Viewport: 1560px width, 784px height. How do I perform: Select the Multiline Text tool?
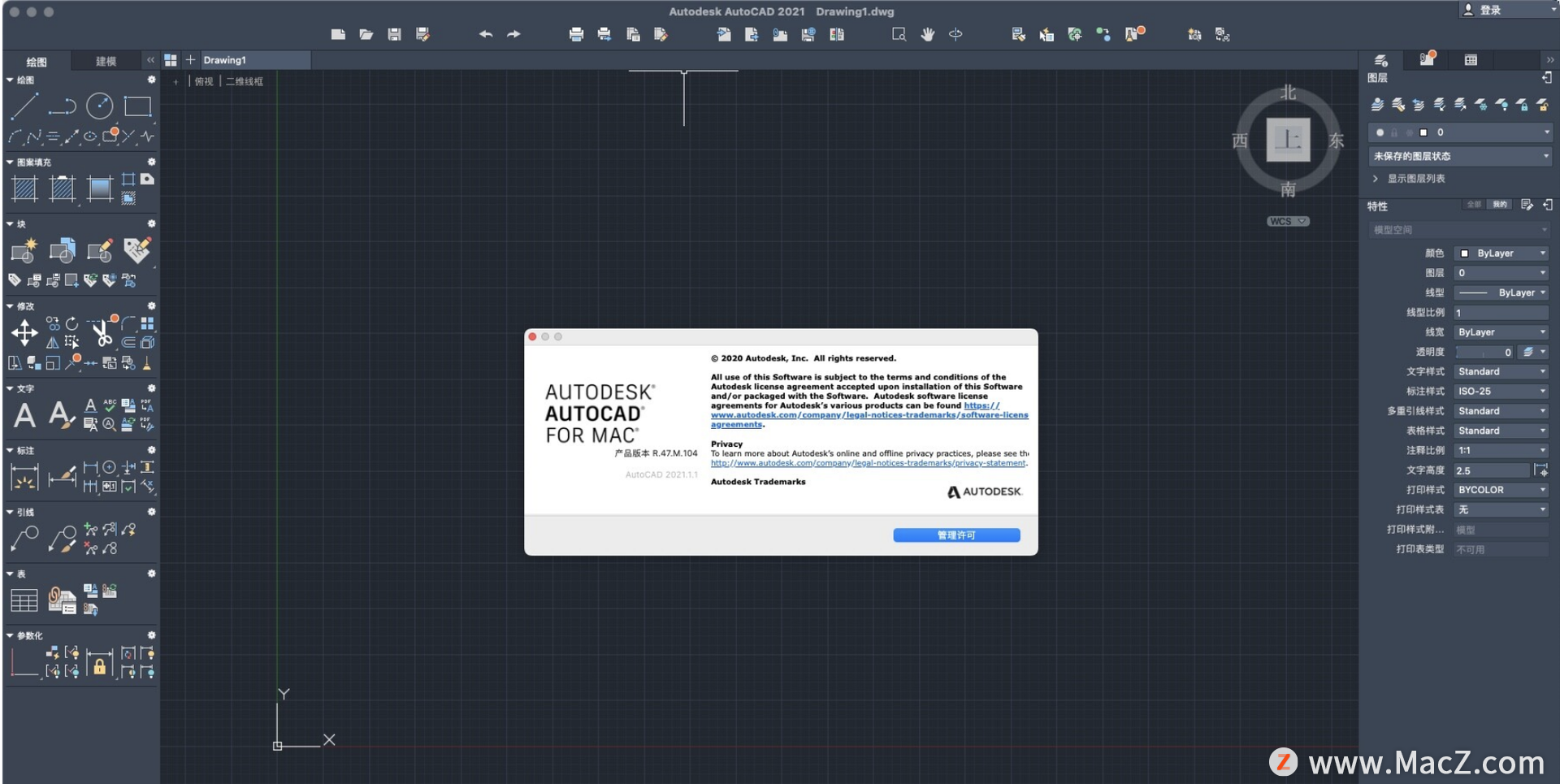click(24, 415)
